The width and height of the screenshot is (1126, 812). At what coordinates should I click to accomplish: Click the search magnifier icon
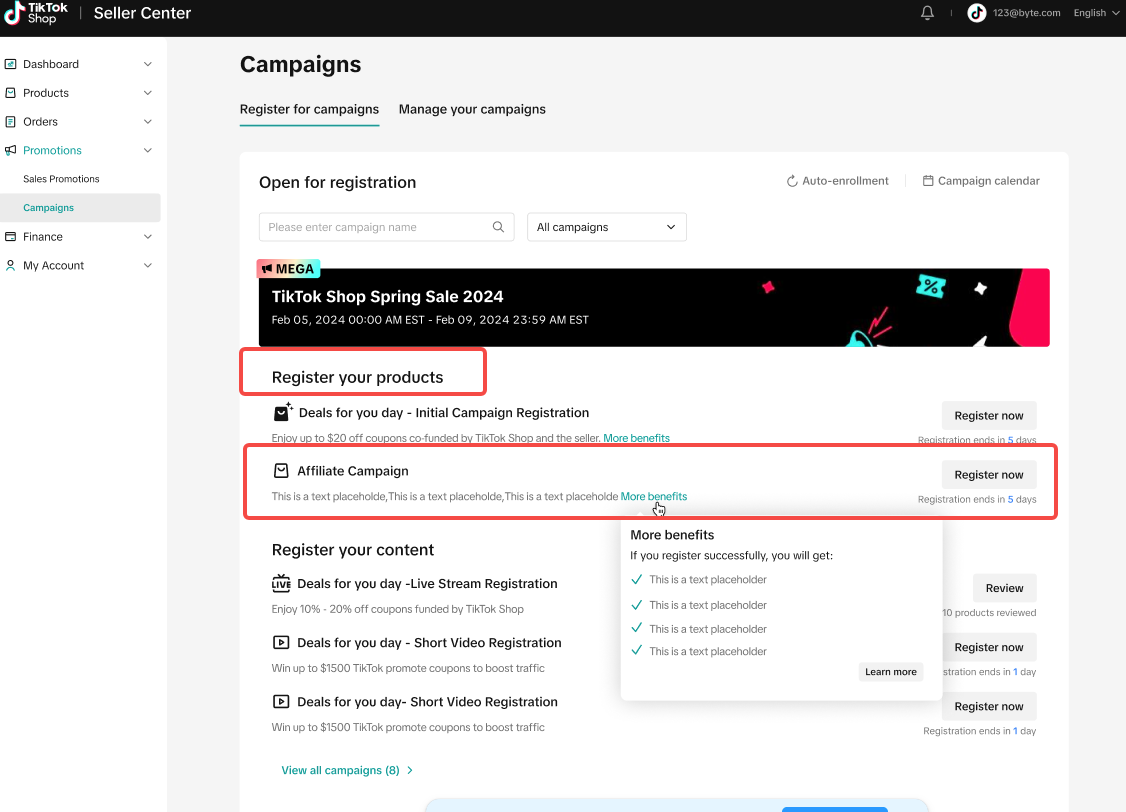[x=499, y=227]
